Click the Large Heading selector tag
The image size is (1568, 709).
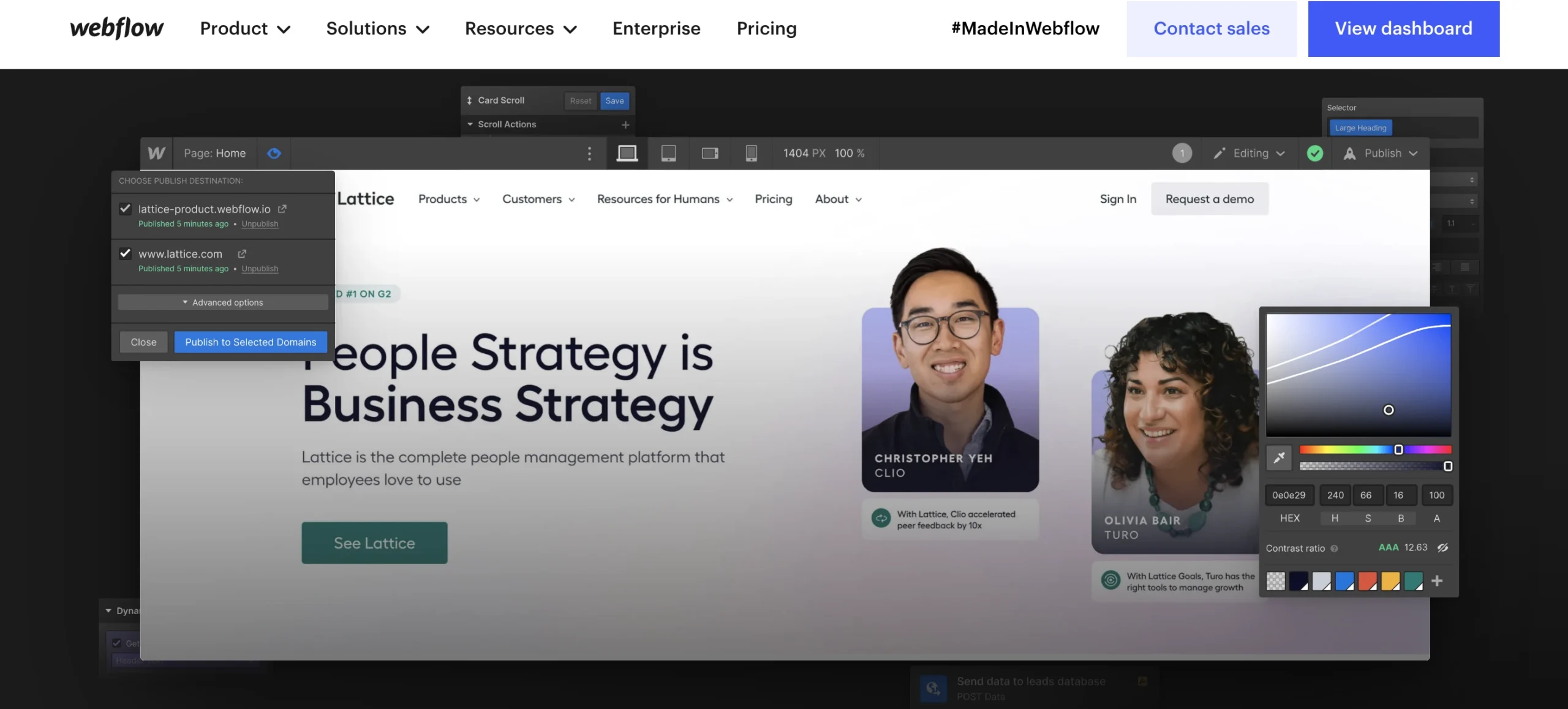1360,128
